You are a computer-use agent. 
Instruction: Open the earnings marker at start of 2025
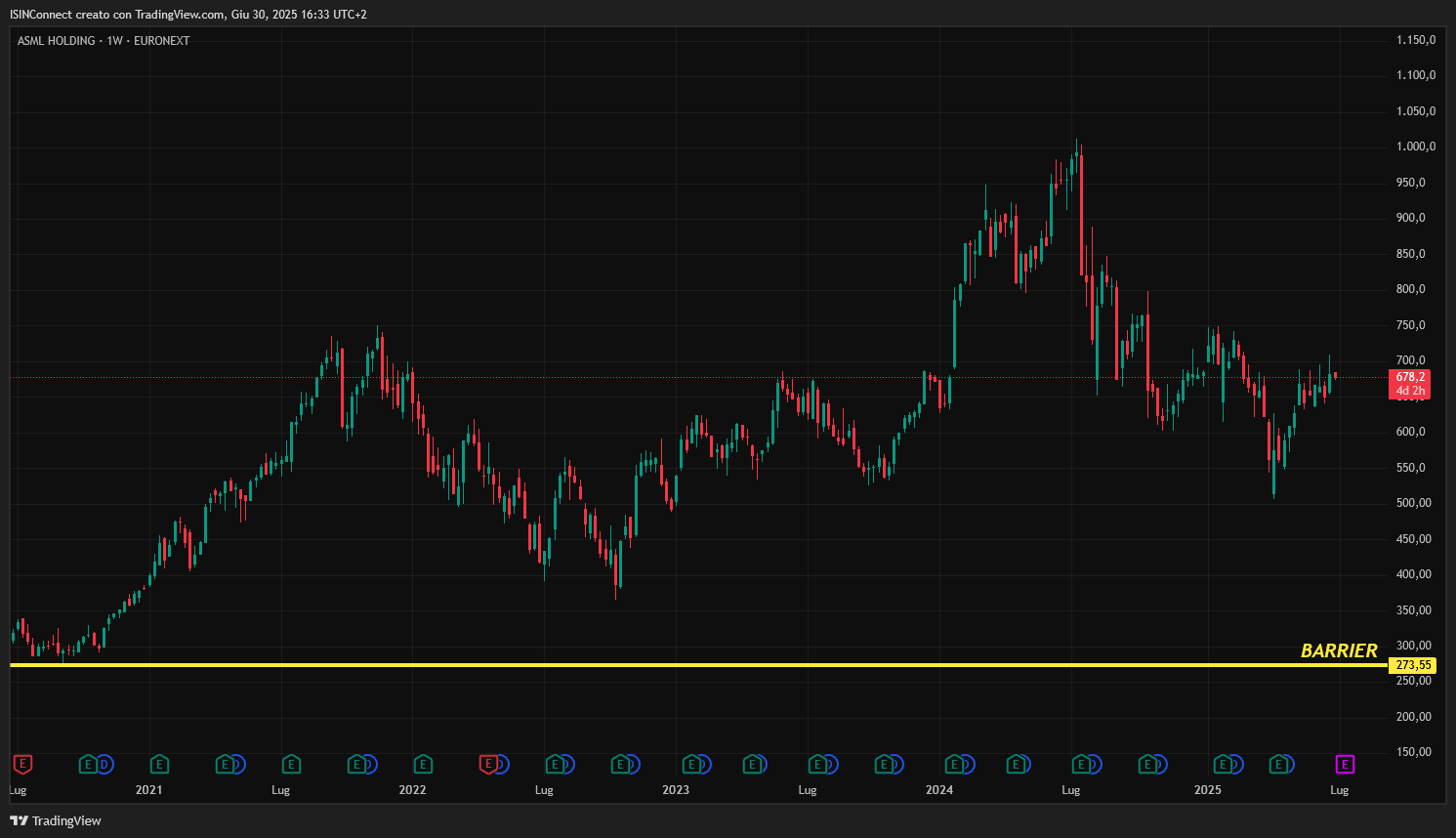tap(1222, 764)
